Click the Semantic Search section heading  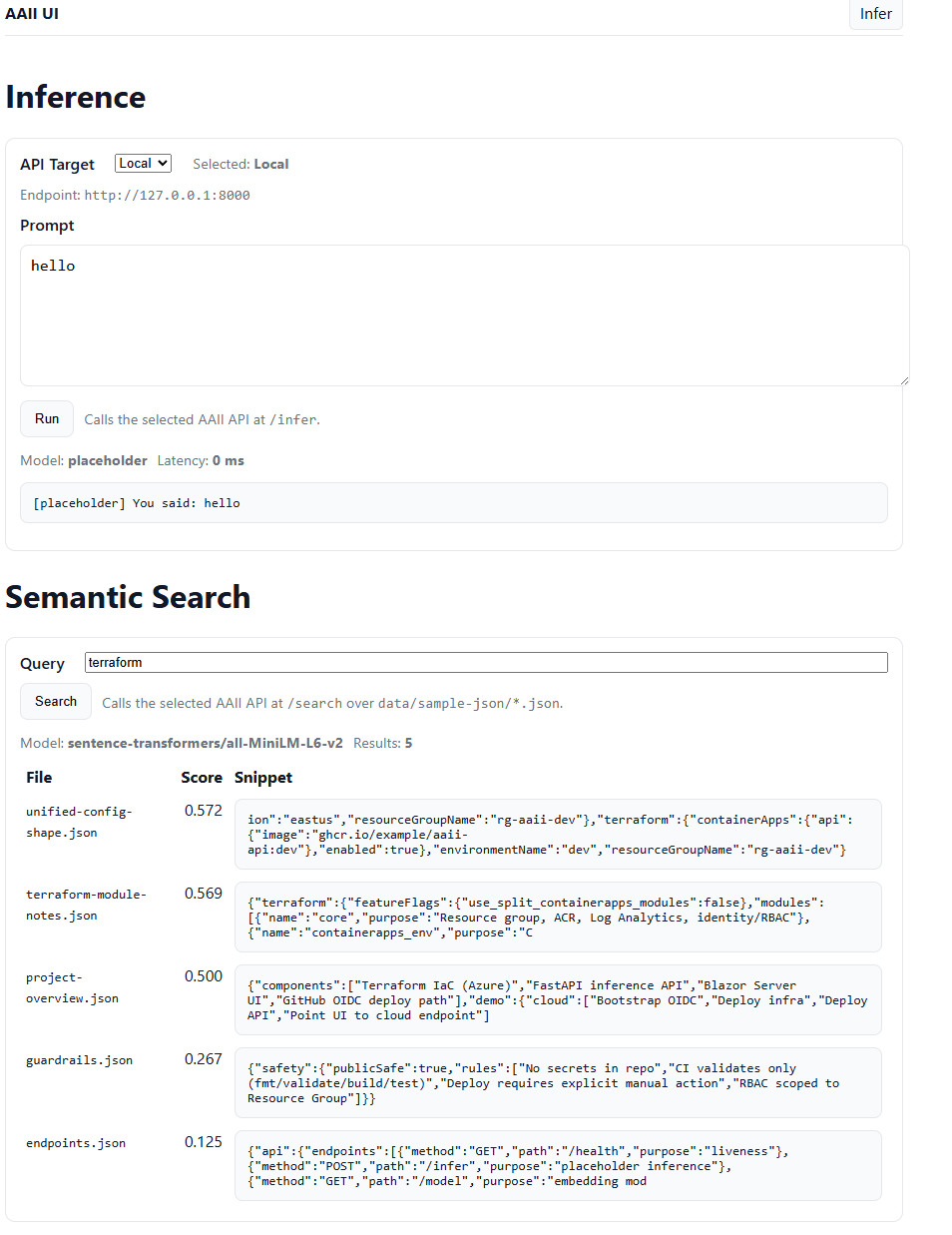click(128, 597)
